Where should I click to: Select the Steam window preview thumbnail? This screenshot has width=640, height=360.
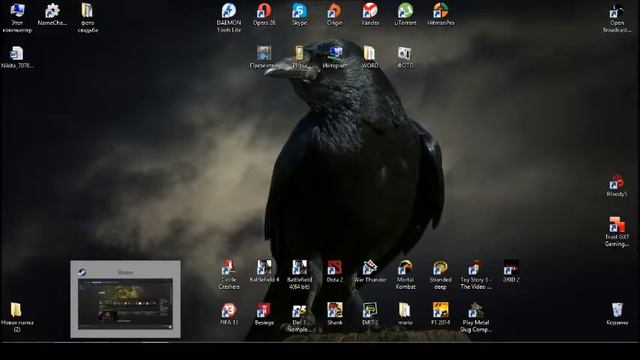pos(125,299)
